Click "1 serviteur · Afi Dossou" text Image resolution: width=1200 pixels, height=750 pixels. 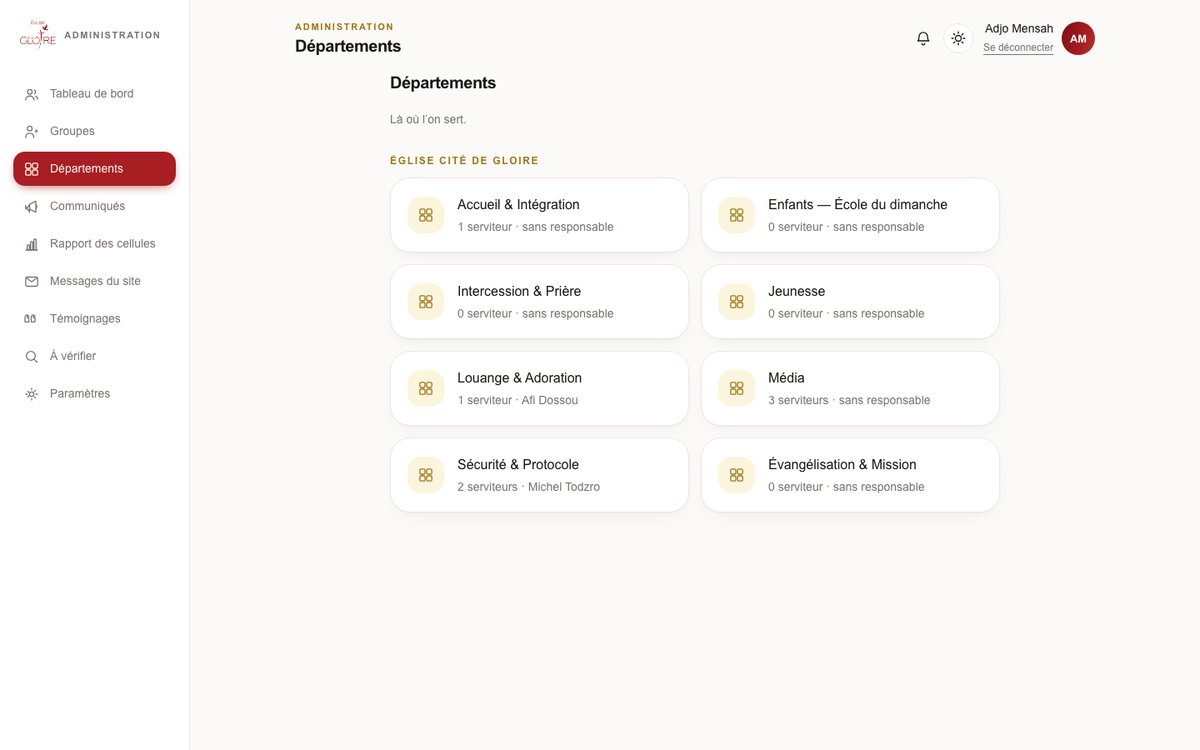coord(518,400)
